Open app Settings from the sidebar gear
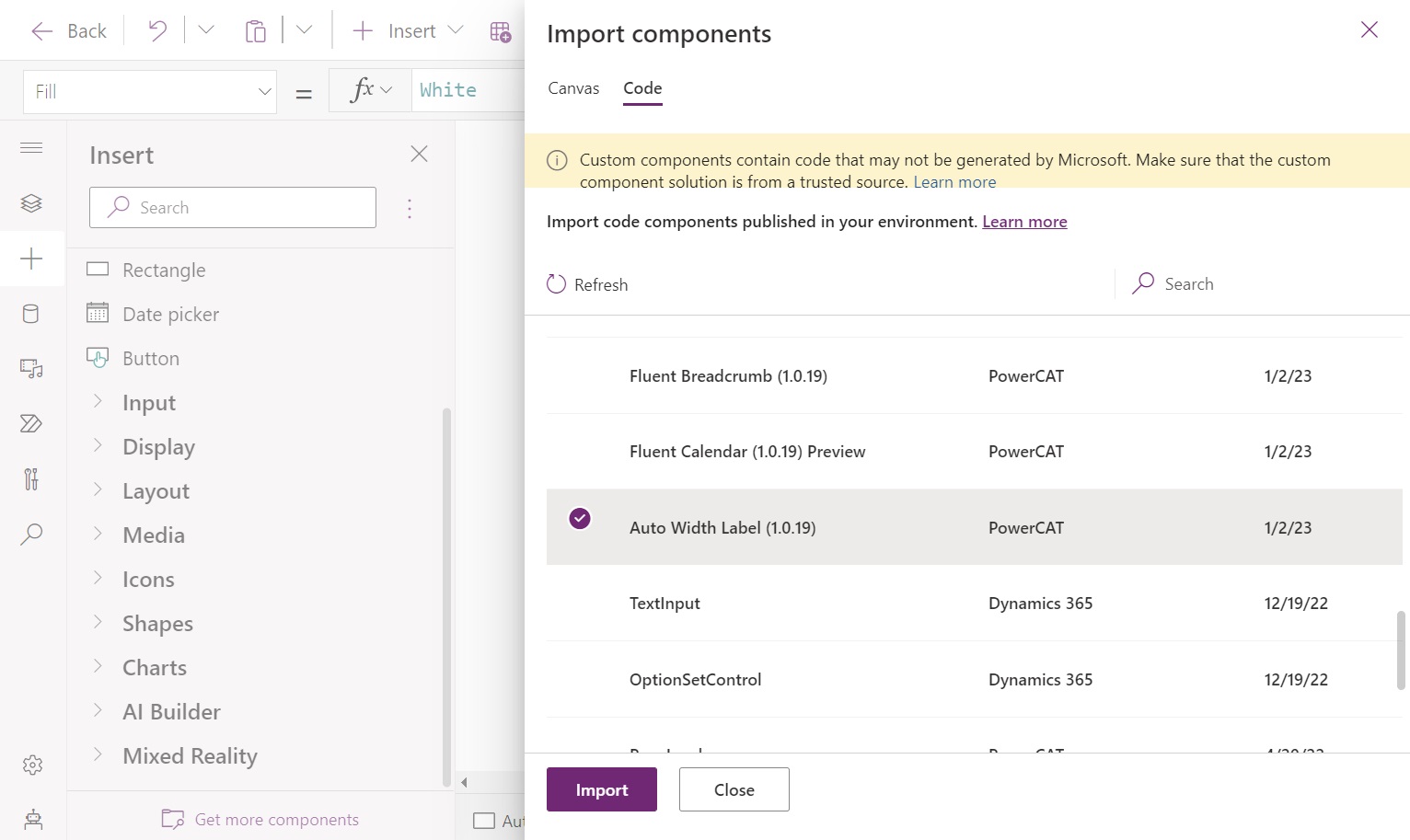The width and height of the screenshot is (1410, 840). pyautogui.click(x=32, y=765)
